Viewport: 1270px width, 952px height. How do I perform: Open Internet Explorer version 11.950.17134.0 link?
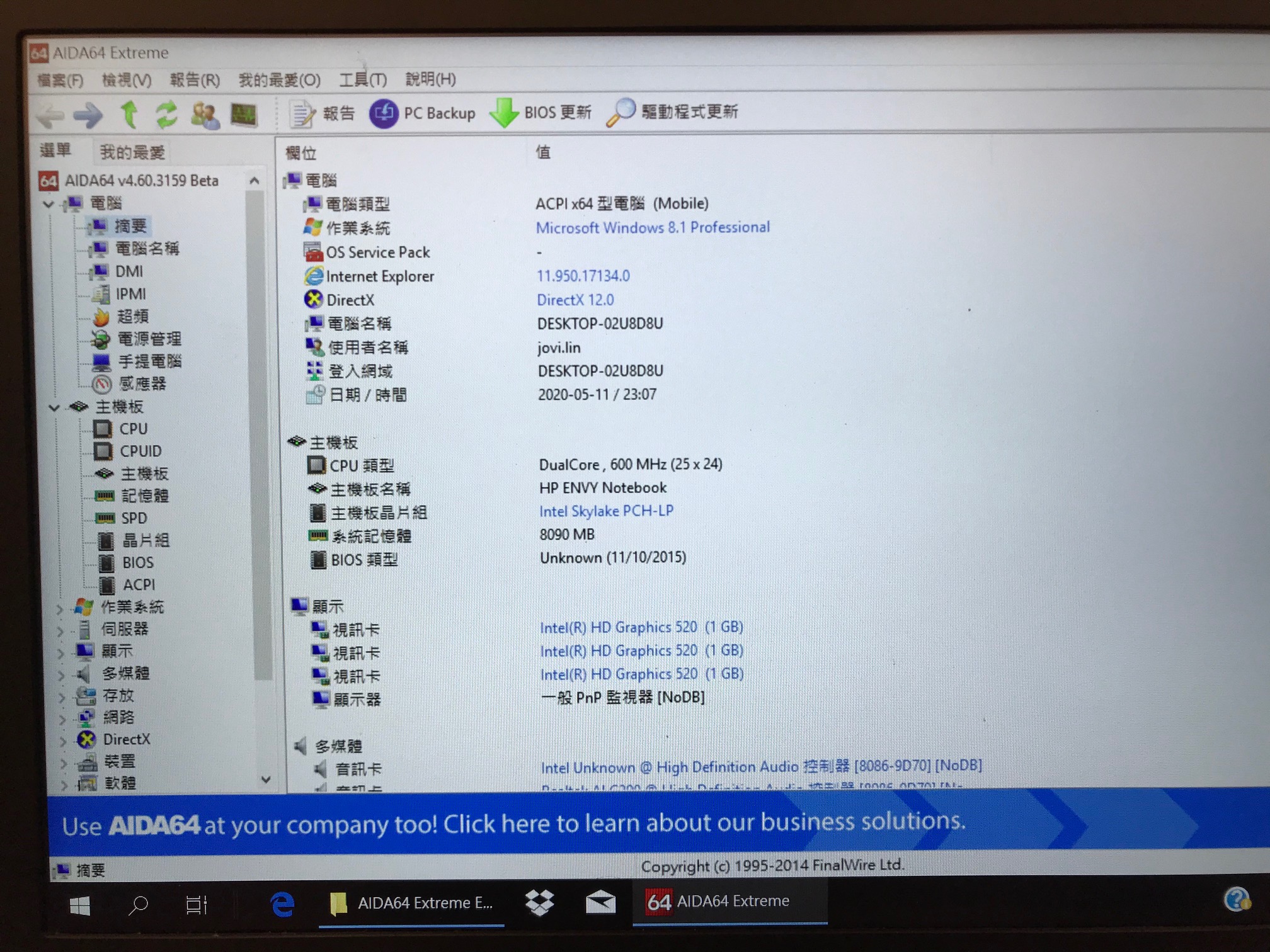pyautogui.click(x=583, y=276)
